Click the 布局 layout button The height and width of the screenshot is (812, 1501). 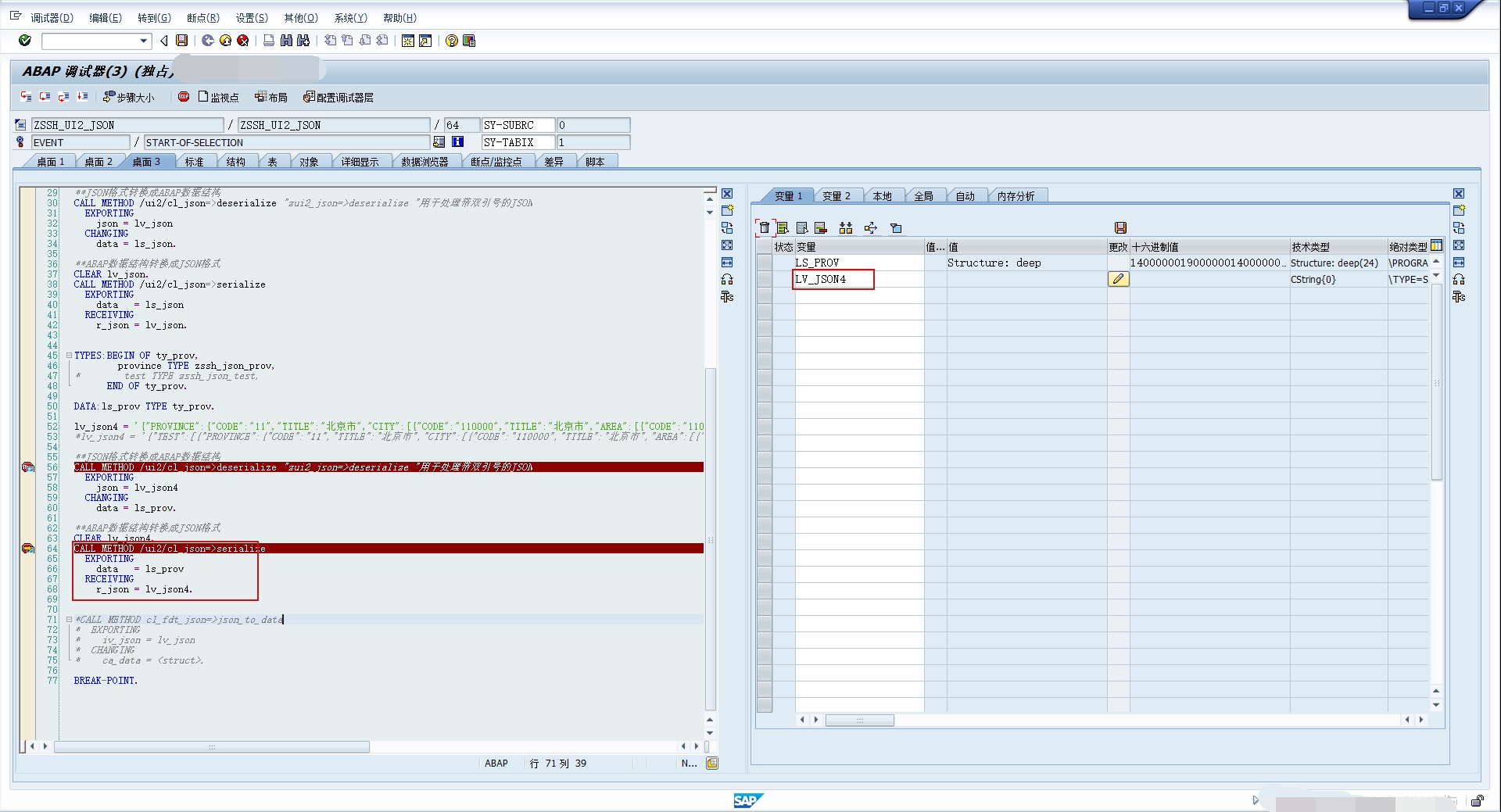271,97
